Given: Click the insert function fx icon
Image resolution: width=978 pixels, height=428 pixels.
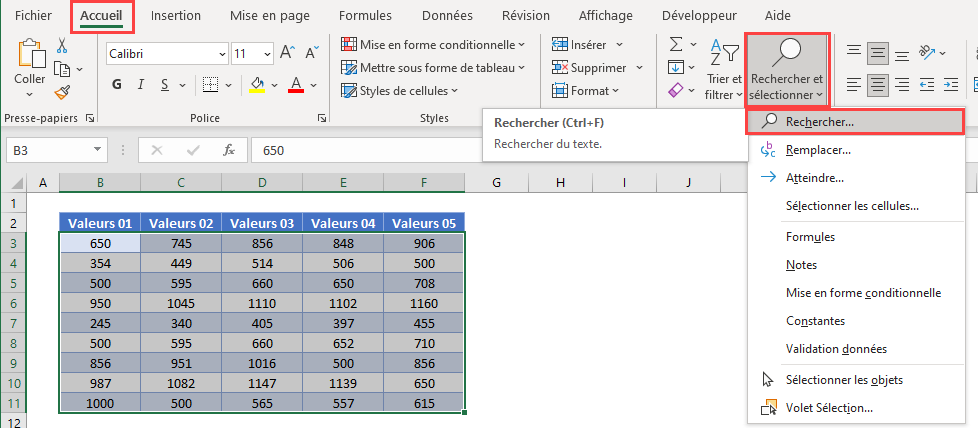Looking at the screenshot, I should tap(229, 150).
